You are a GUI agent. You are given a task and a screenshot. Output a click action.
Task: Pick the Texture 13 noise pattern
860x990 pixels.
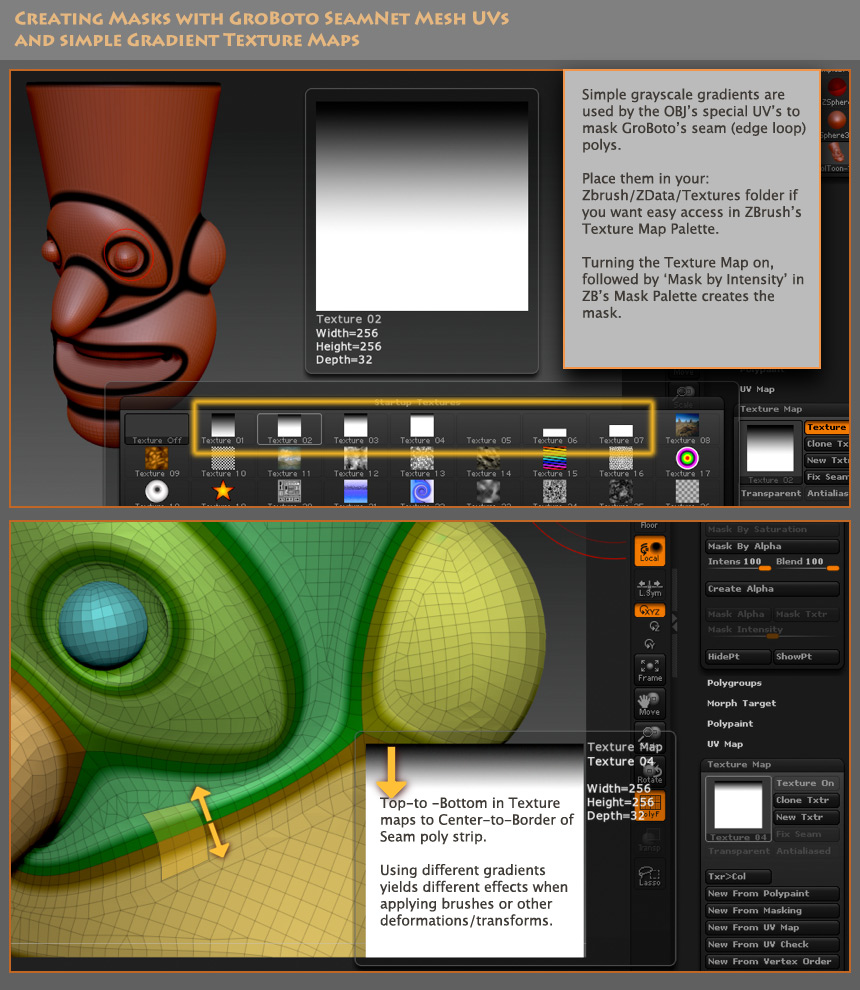pyautogui.click(x=422, y=462)
